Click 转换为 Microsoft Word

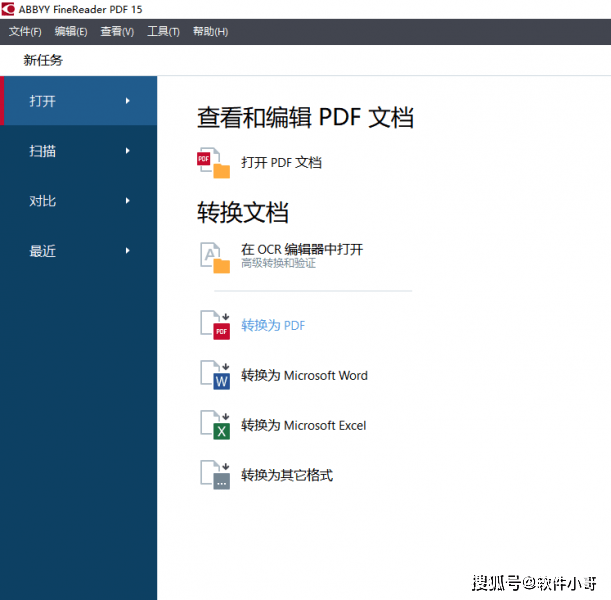(x=304, y=375)
